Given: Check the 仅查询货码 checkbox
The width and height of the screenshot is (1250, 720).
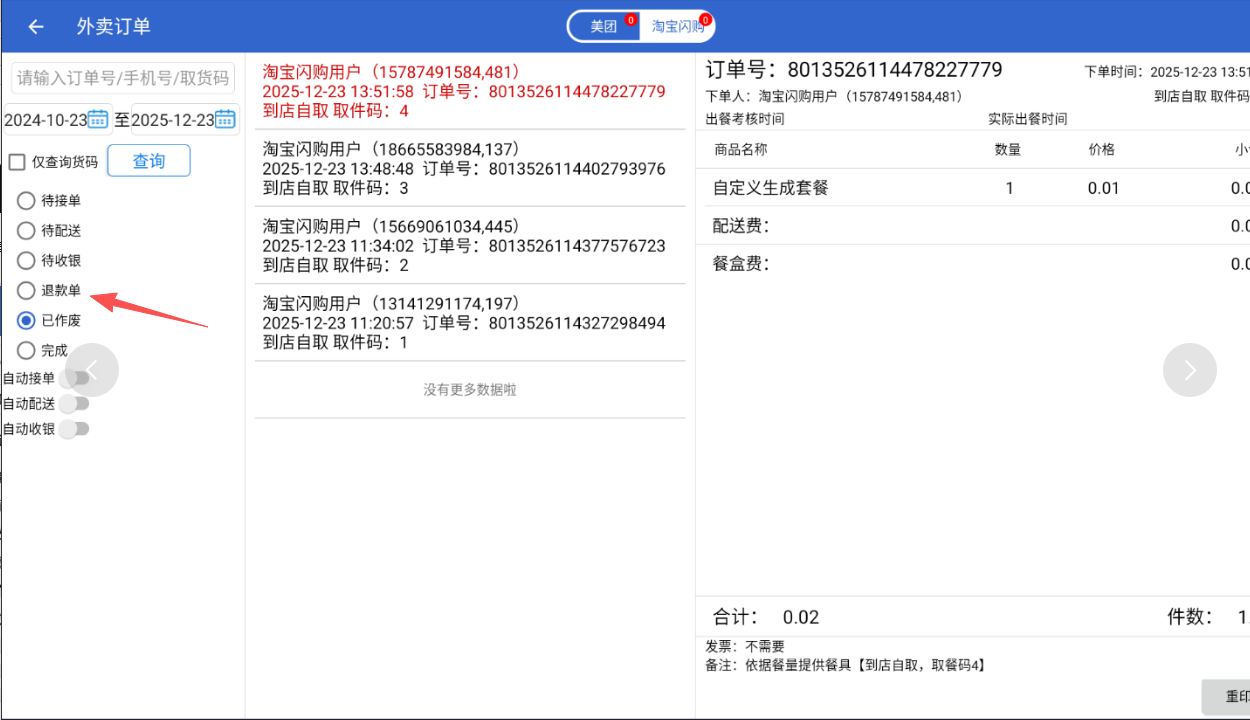Looking at the screenshot, I should pyautogui.click(x=17, y=162).
